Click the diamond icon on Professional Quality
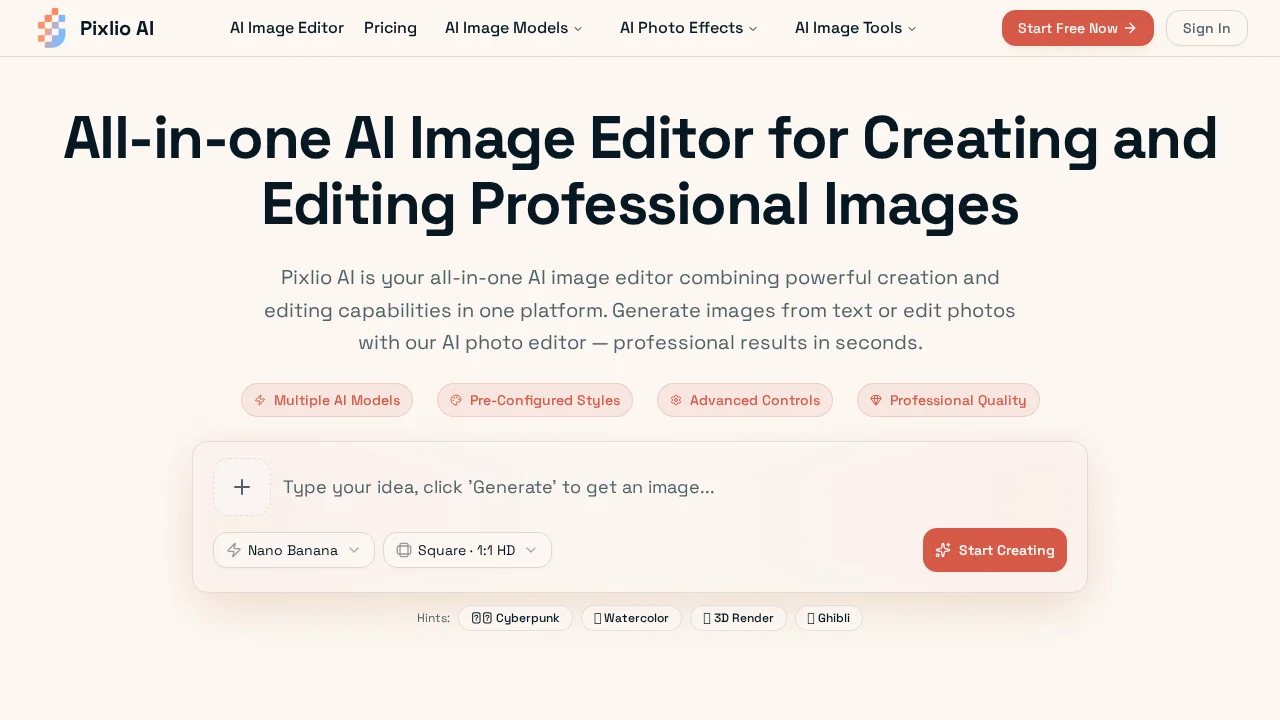Viewport: 1280px width, 720px height. pos(876,400)
